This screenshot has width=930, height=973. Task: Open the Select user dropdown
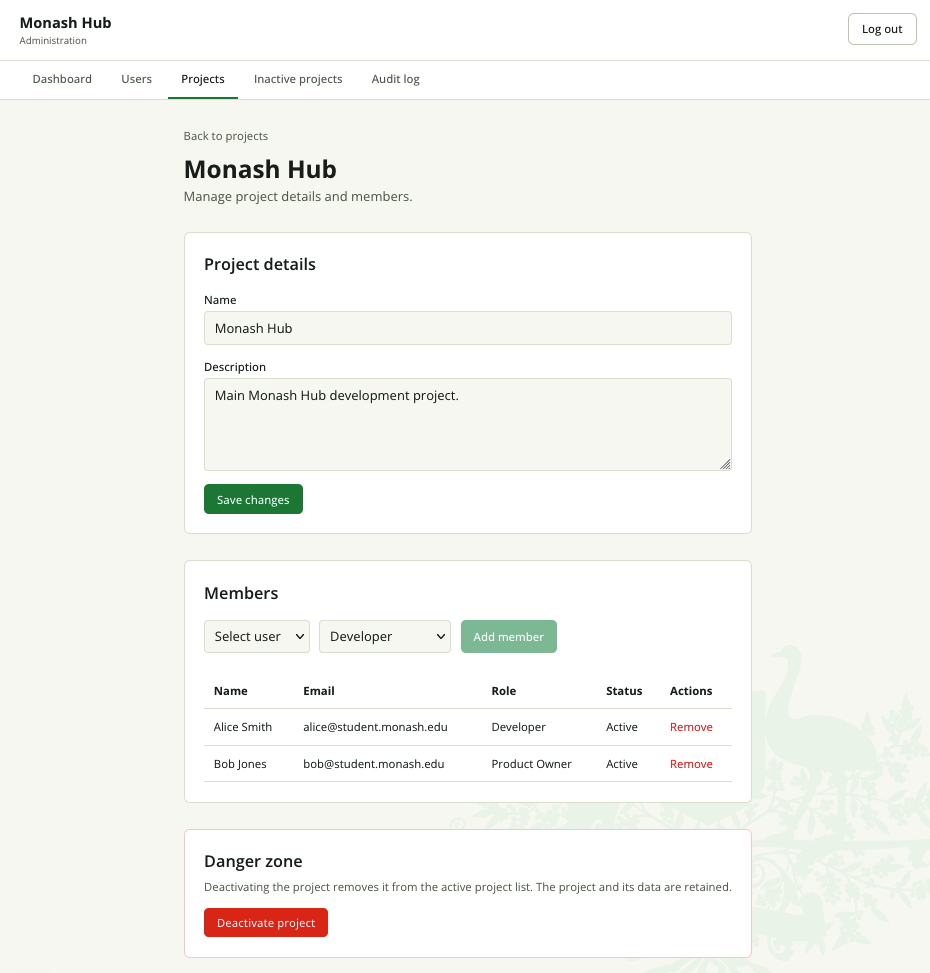[x=257, y=637]
